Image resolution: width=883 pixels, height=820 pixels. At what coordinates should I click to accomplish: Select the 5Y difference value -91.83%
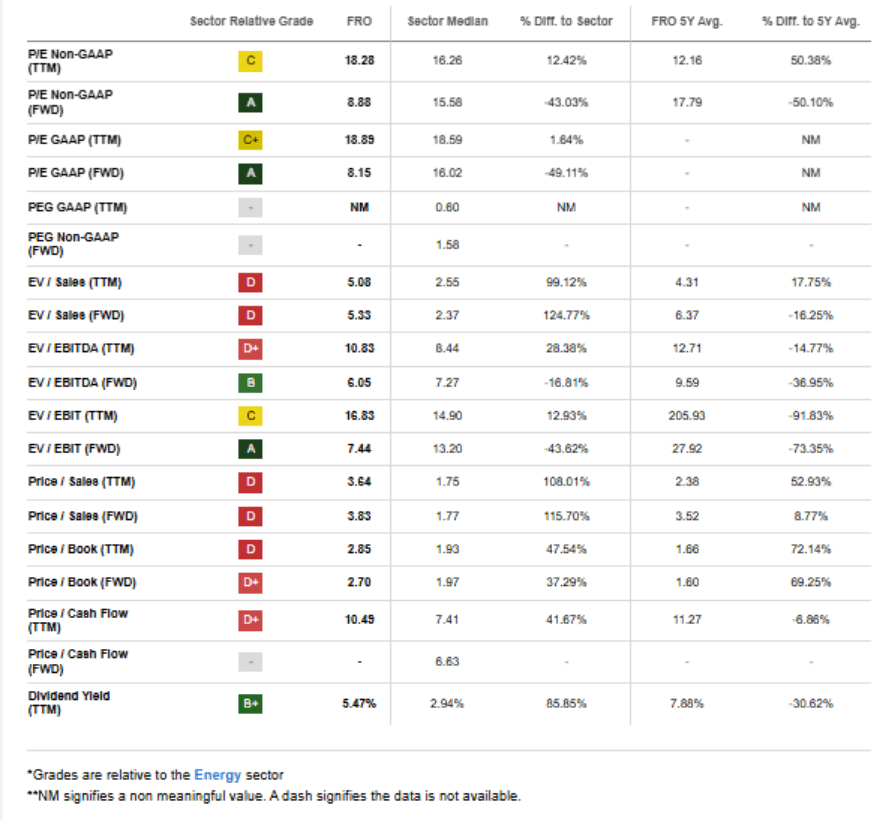pyautogui.click(x=810, y=416)
